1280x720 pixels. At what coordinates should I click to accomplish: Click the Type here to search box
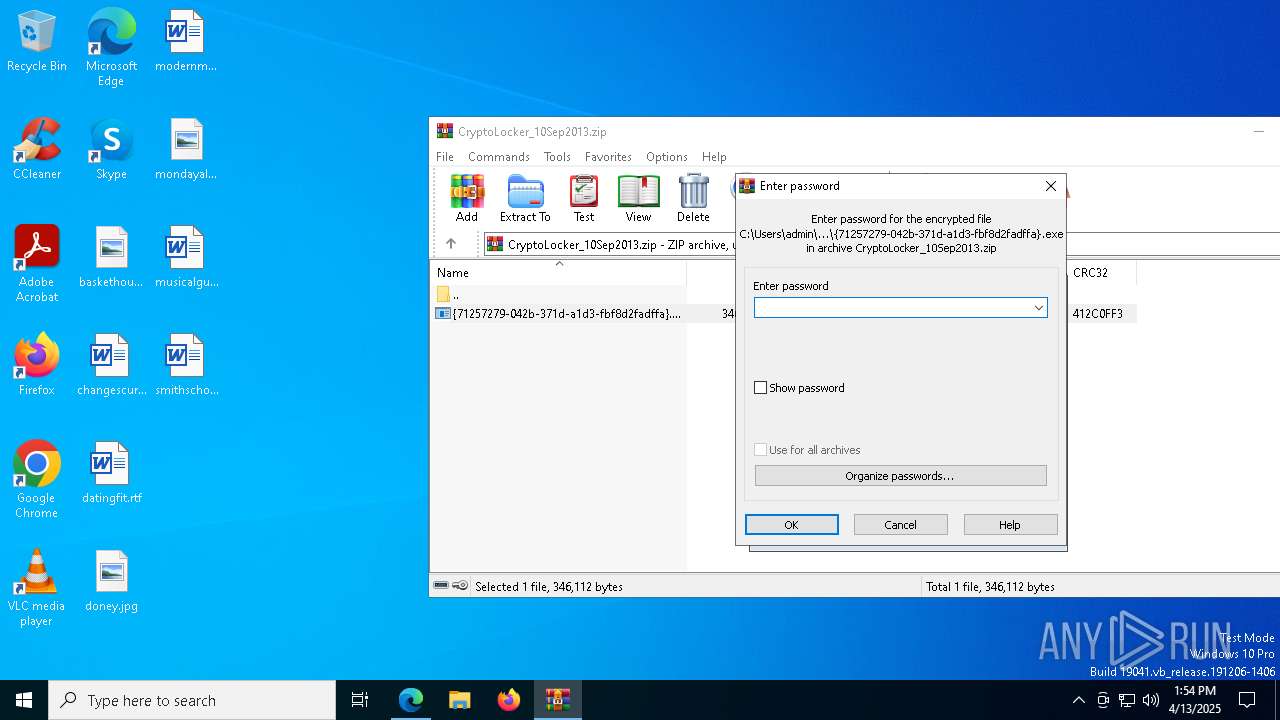[x=192, y=700]
